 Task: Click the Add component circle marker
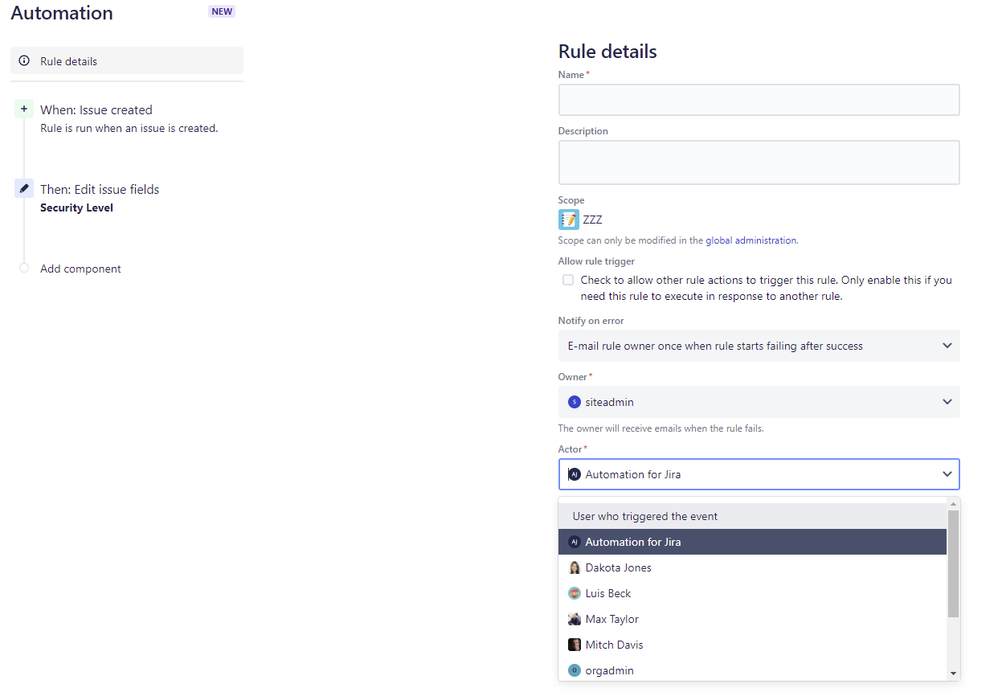pyautogui.click(x=24, y=268)
